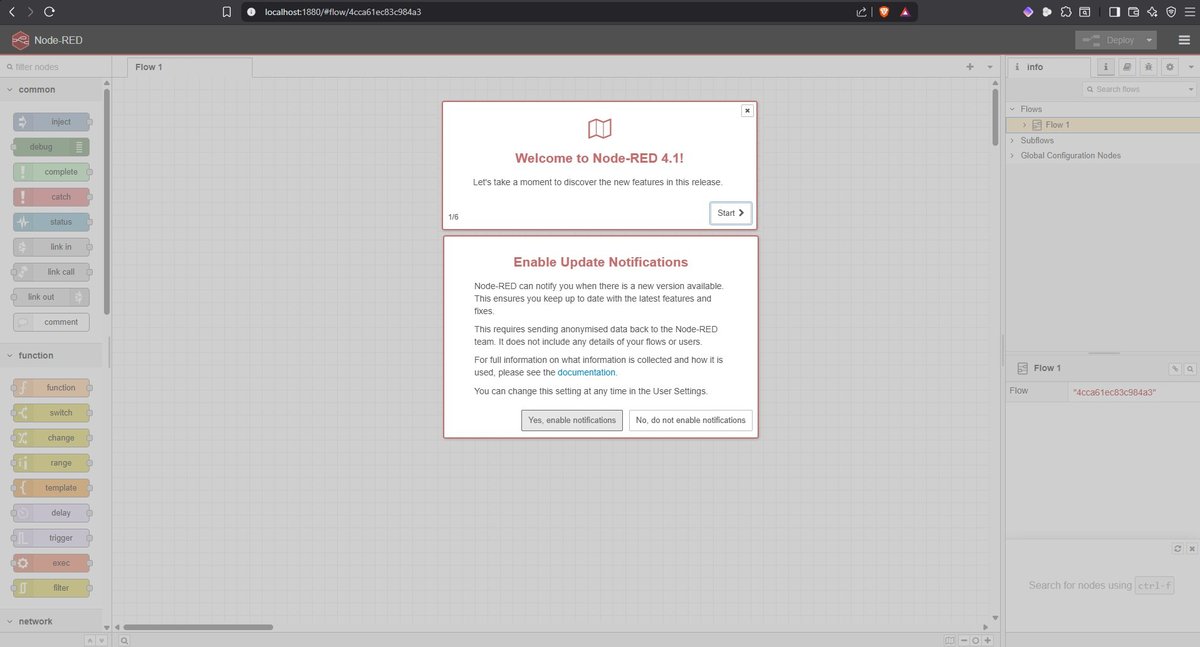This screenshot has width=1200, height=647.
Task: Select the change node in palette
Action: (51, 438)
